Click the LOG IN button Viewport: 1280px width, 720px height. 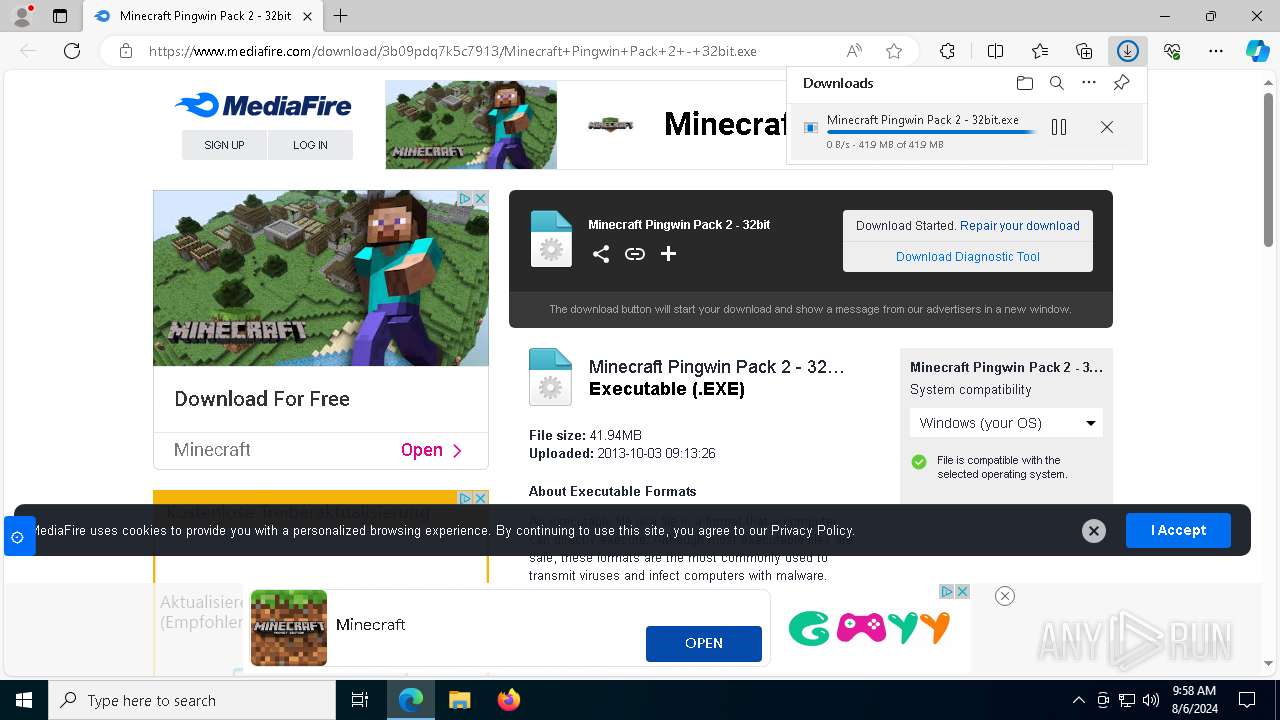pos(310,145)
